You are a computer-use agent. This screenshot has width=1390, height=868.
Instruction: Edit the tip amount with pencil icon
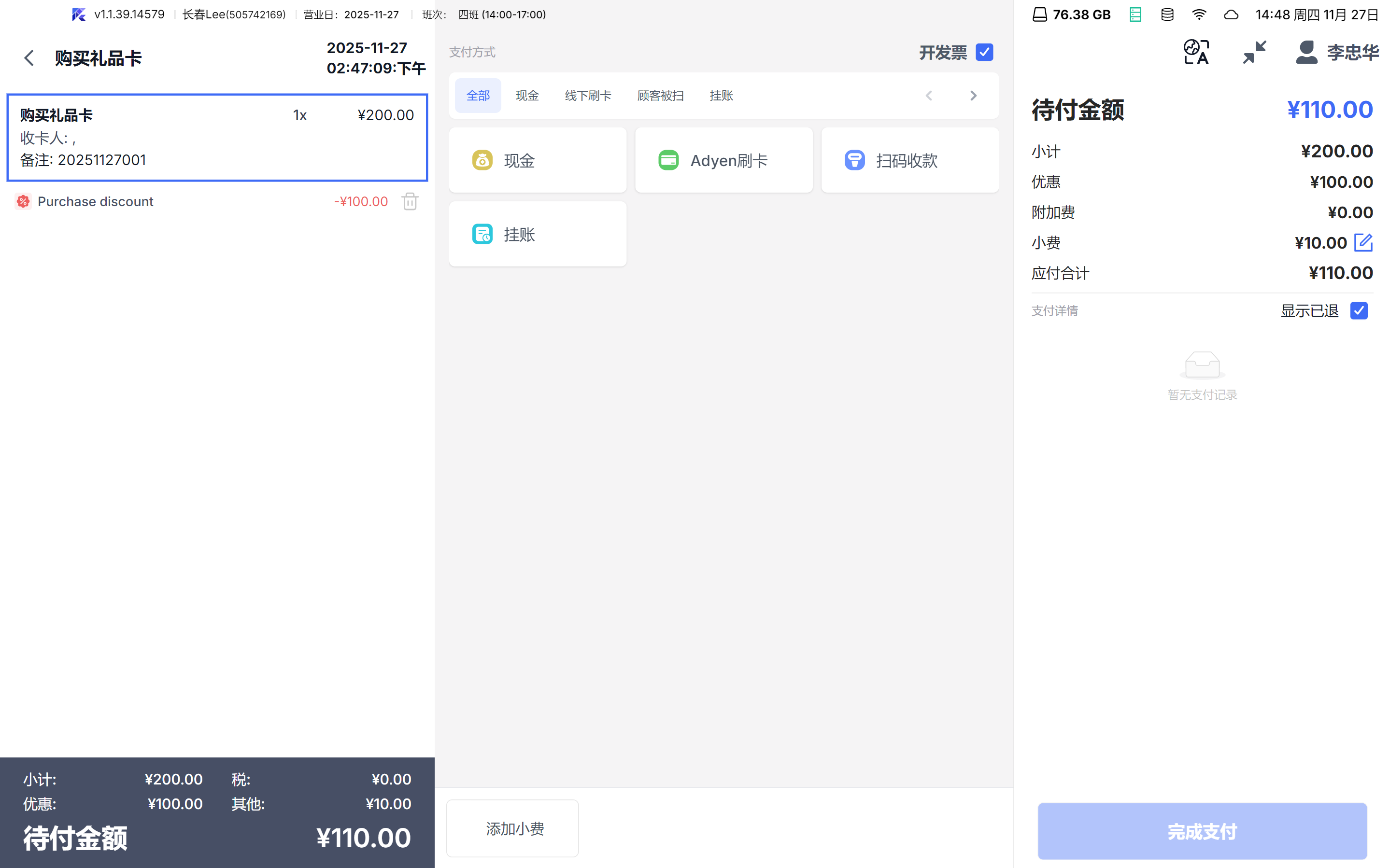tap(1363, 243)
